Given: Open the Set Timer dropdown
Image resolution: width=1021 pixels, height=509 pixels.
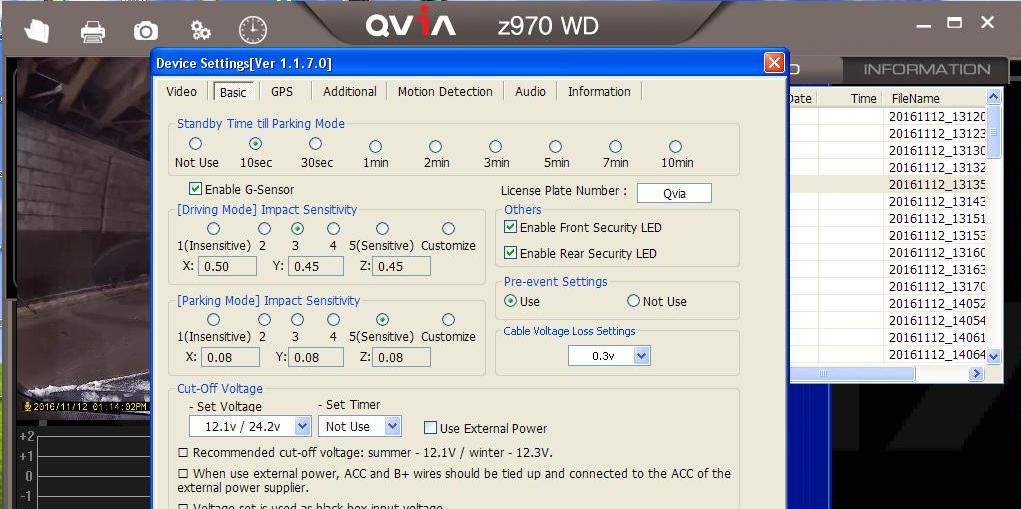Looking at the screenshot, I should [392, 426].
